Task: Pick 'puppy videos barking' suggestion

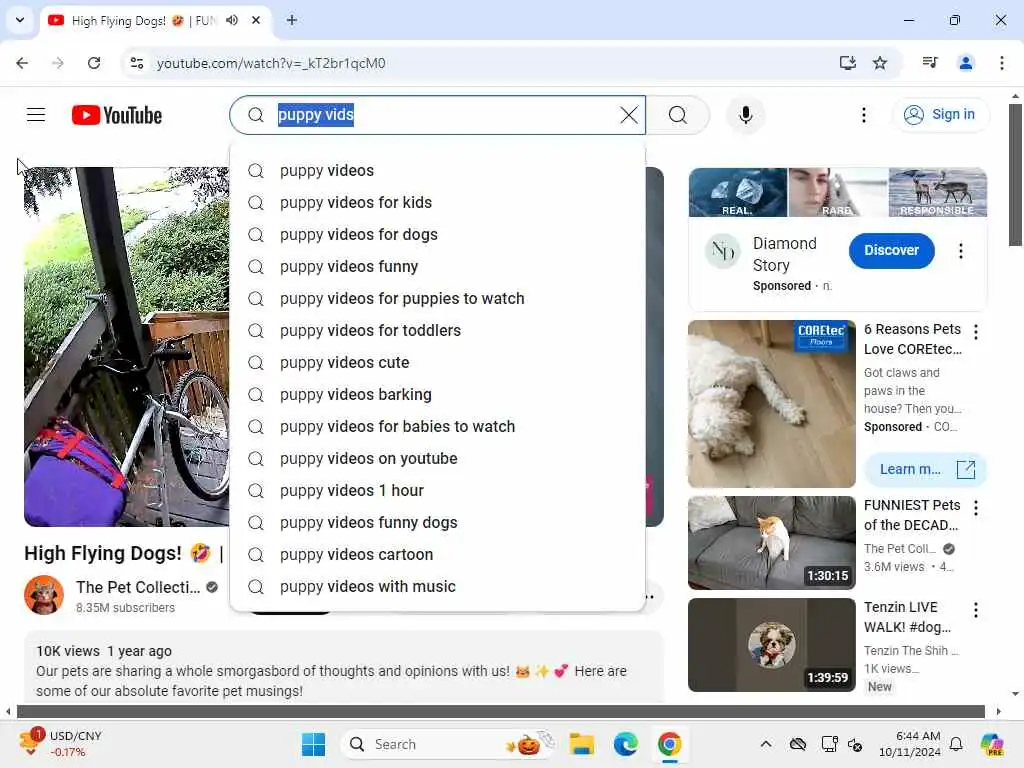Action: click(x=438, y=394)
